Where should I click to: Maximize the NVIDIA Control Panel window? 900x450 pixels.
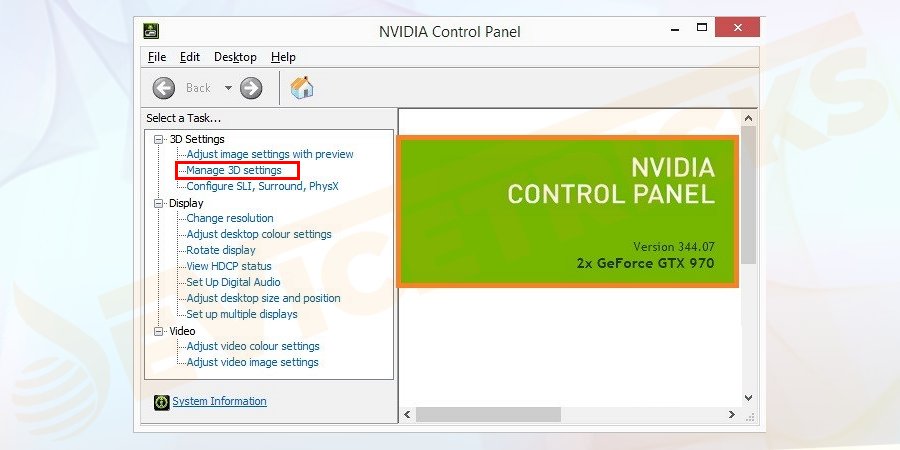(701, 28)
